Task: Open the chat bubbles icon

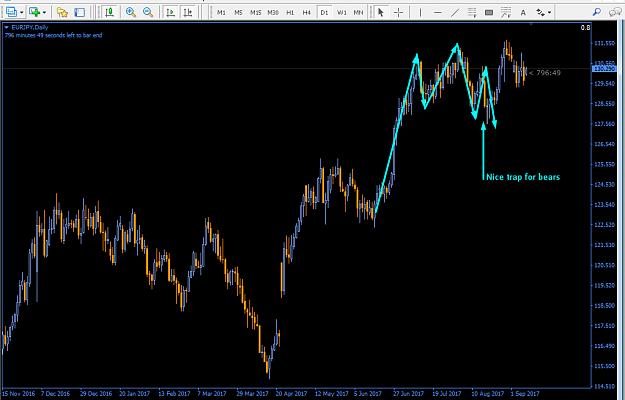Action: [615, 12]
